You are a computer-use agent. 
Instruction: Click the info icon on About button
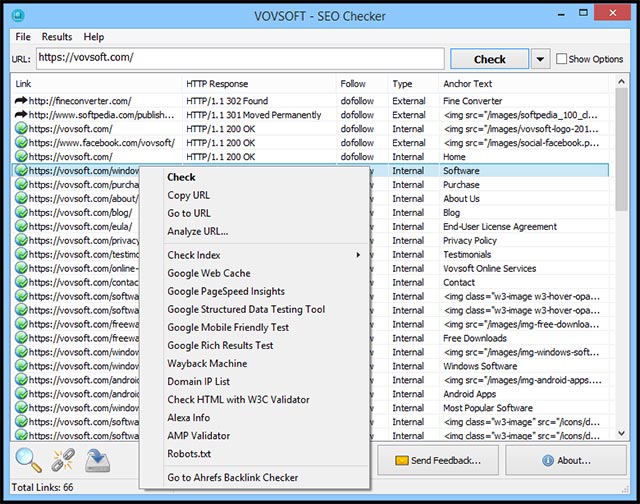[548, 460]
